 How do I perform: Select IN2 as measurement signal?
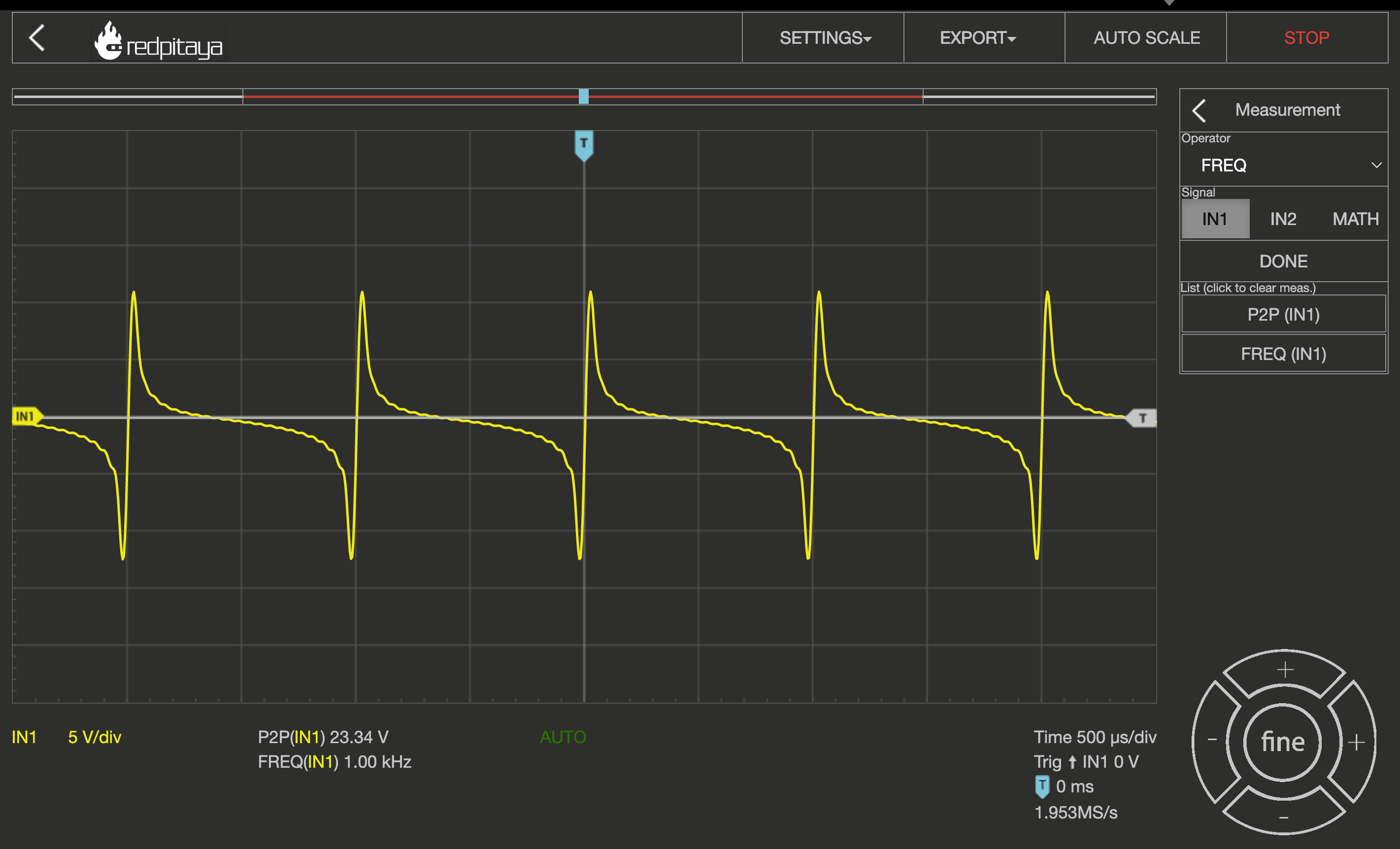[1284, 219]
